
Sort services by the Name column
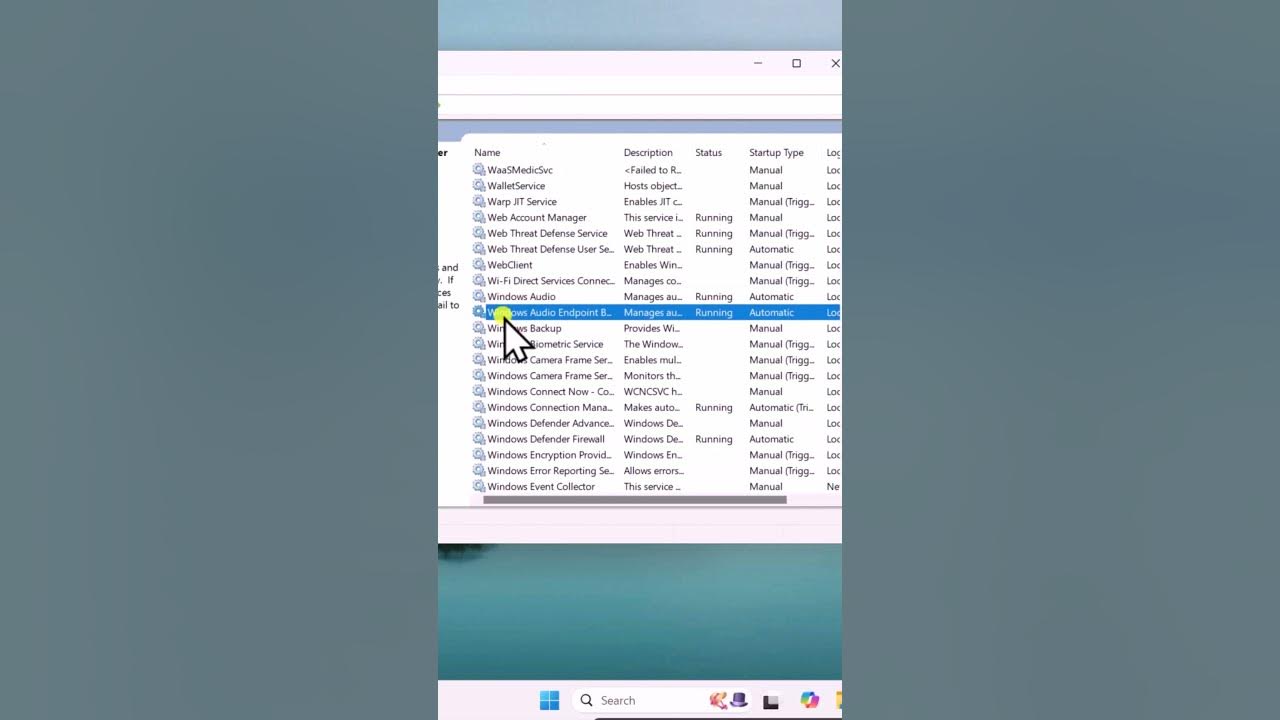pos(487,153)
